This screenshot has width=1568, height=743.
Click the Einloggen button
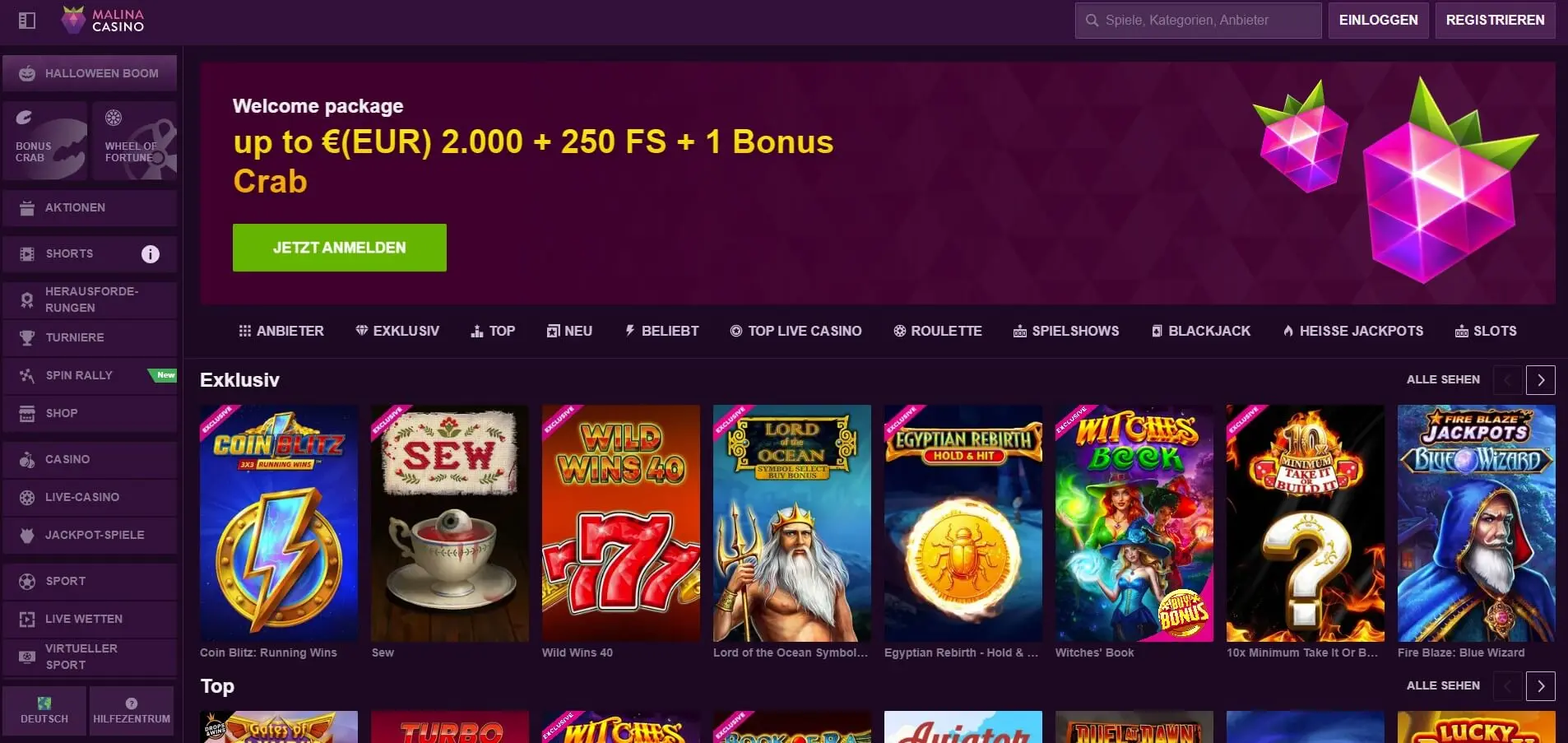coord(1378,21)
